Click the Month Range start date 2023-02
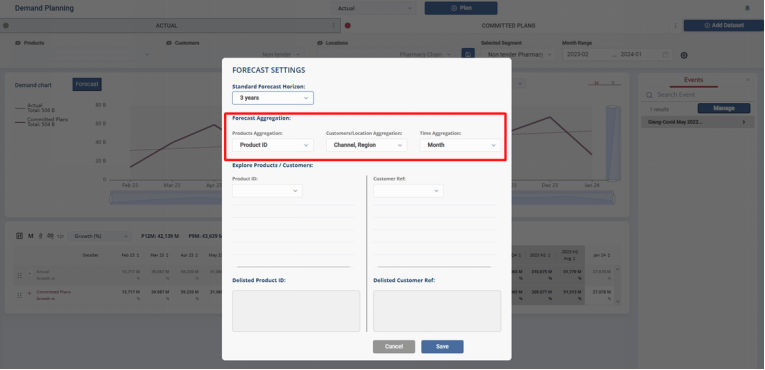Screen dimensions: 765x370 click(578, 55)
